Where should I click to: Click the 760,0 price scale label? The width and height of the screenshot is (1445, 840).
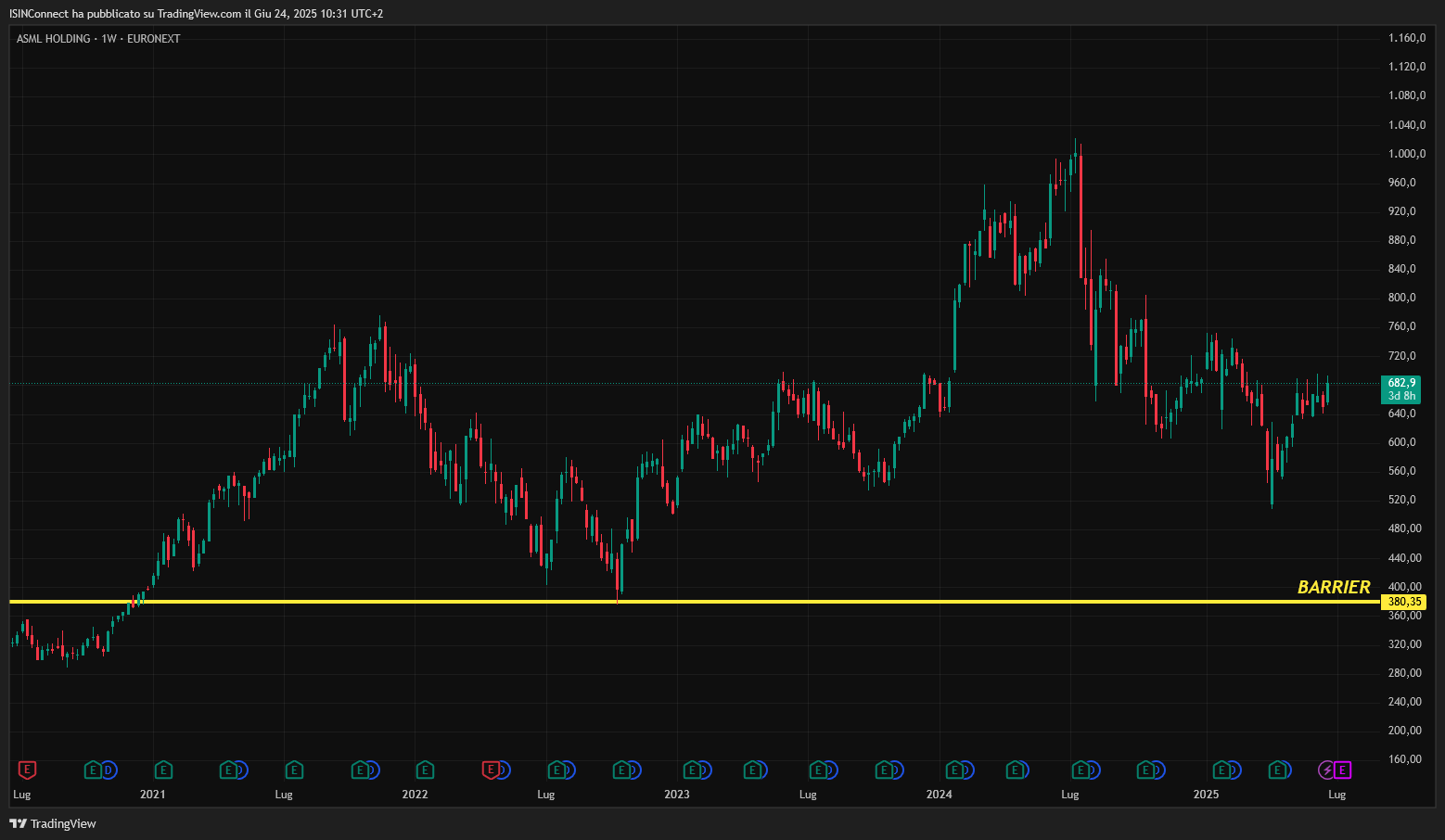point(1402,326)
